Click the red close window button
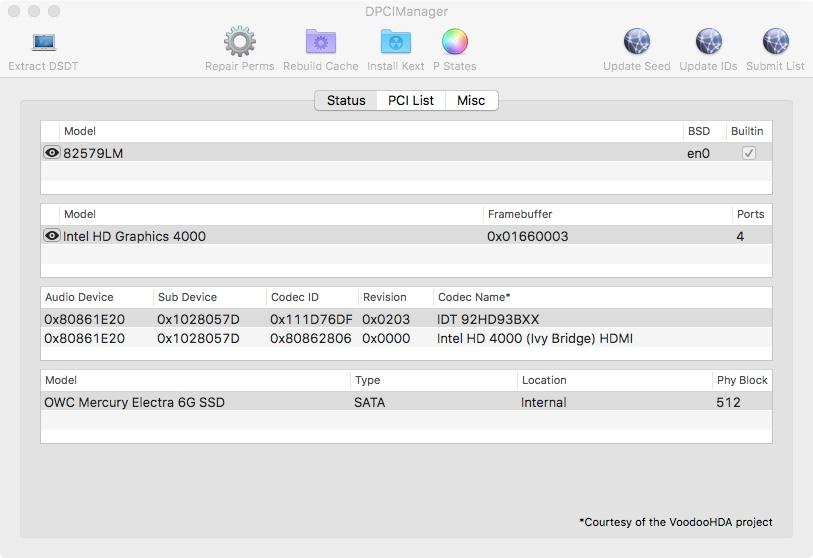The height and width of the screenshot is (558, 813). [x=14, y=11]
